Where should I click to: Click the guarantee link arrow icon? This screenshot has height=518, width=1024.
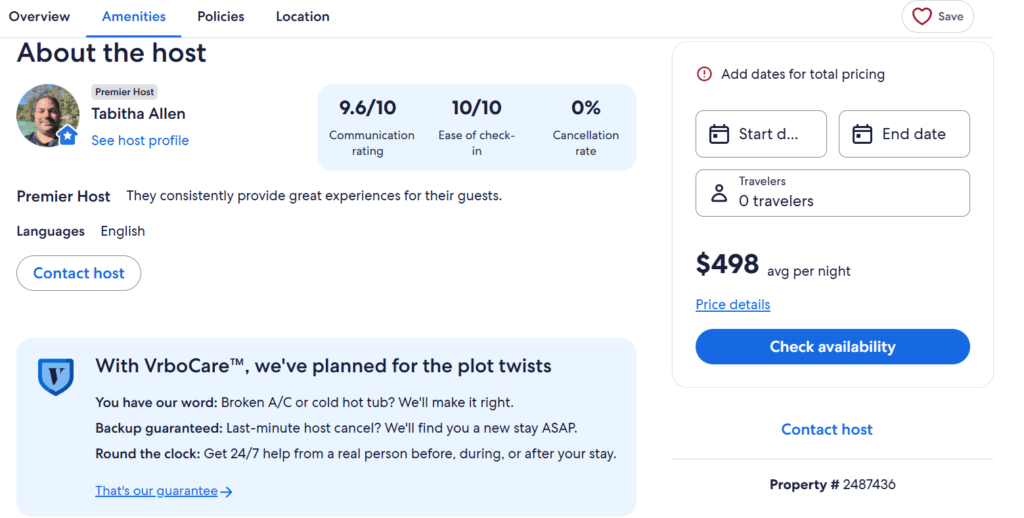[x=227, y=492]
